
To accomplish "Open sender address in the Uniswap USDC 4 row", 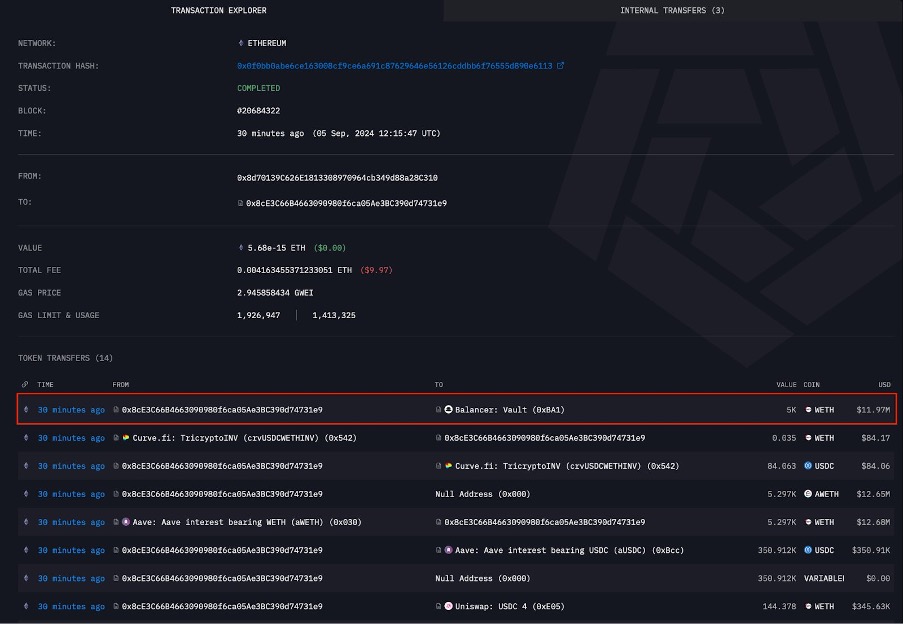I will point(222,607).
